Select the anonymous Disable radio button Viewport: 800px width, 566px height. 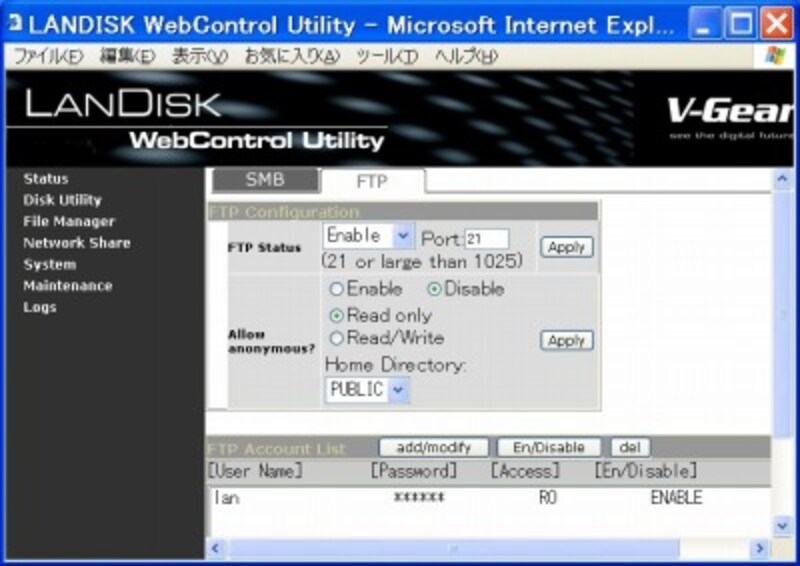(x=434, y=289)
